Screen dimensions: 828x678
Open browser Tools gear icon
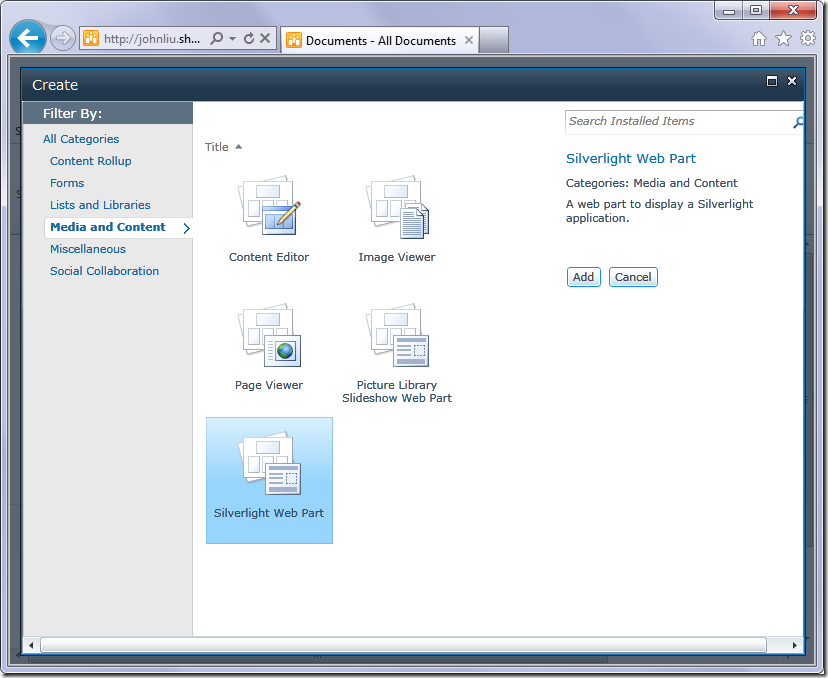tap(807, 39)
